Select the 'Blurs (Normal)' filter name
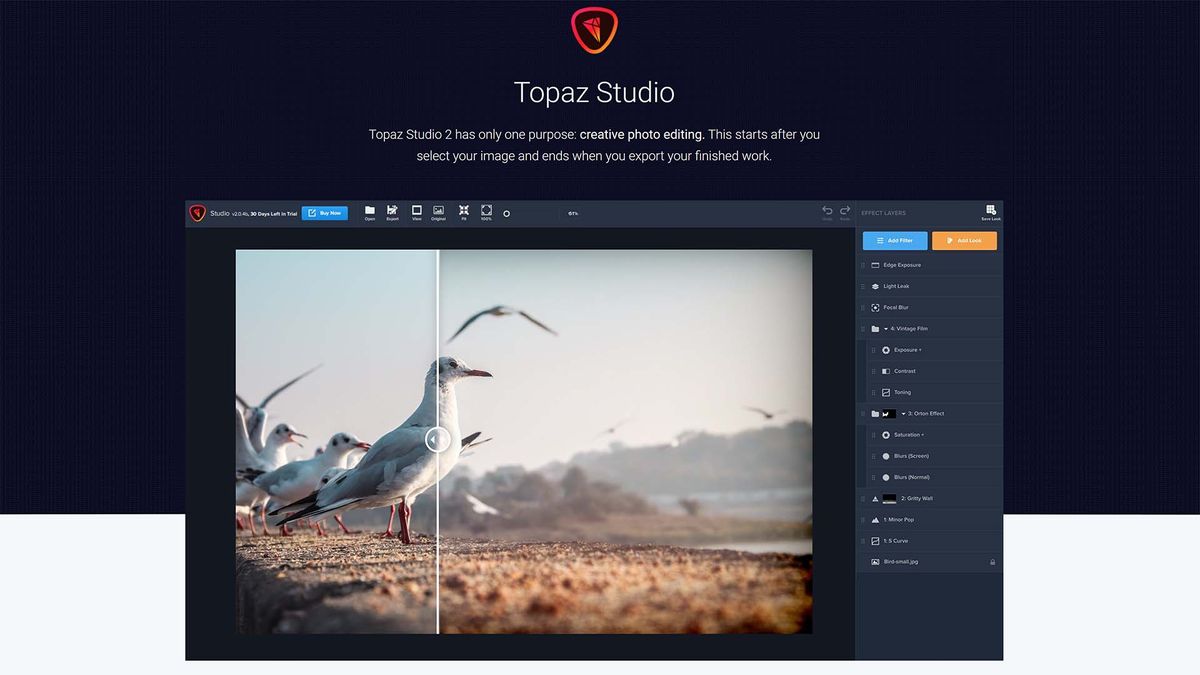Image resolution: width=1200 pixels, height=675 pixels. click(x=912, y=477)
